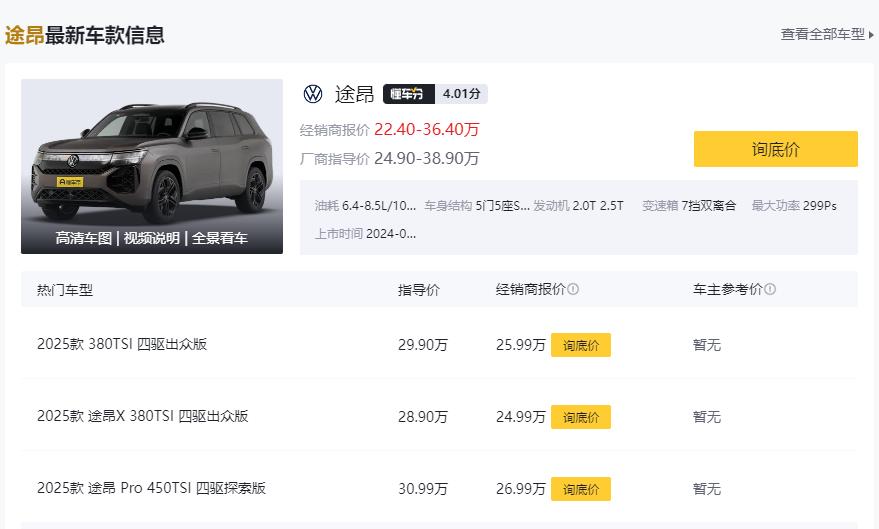The width and height of the screenshot is (879, 529).
Task: Click the 途昂 model name title
Action: point(354,94)
